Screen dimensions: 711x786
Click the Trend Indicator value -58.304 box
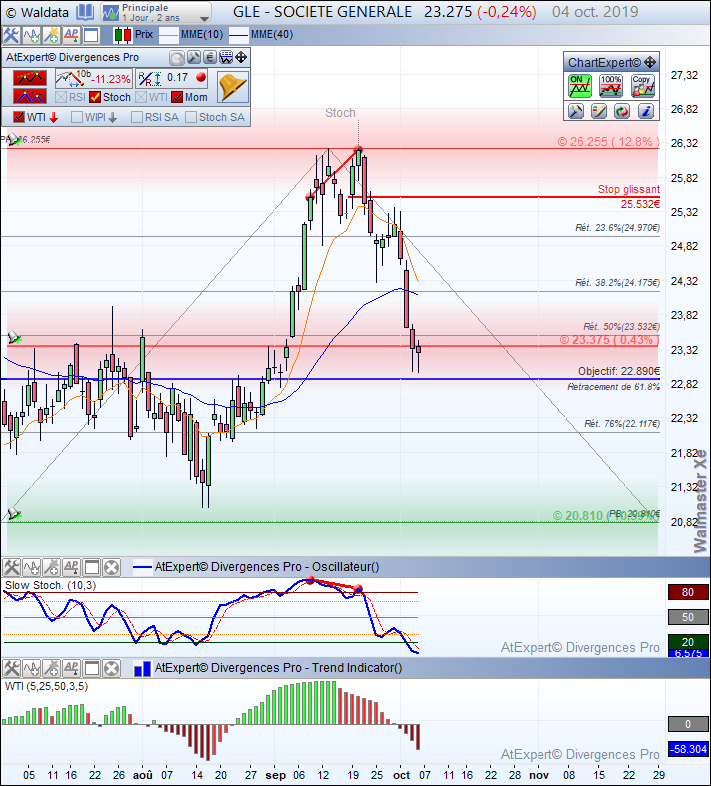pos(688,749)
